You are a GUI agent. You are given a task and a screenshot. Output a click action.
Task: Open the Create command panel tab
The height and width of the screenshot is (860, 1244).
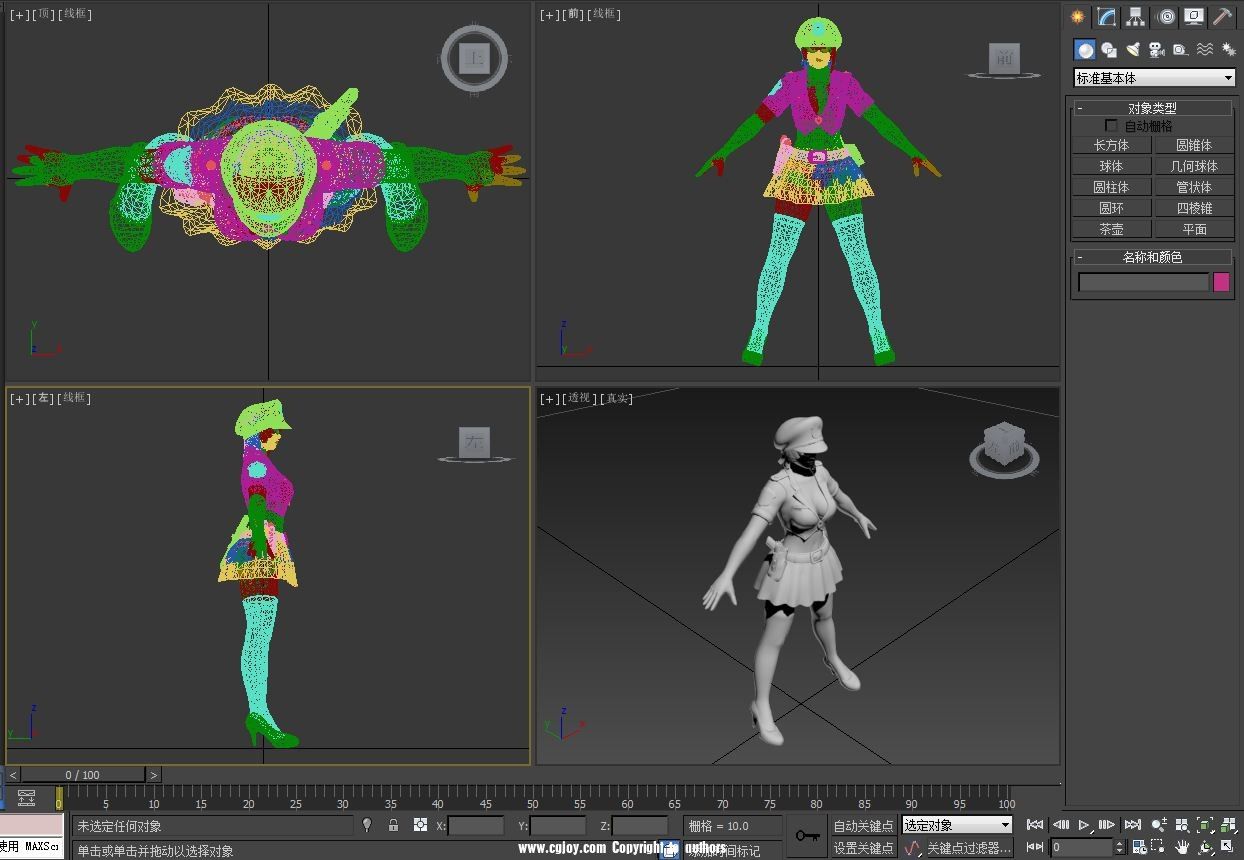coord(1077,17)
